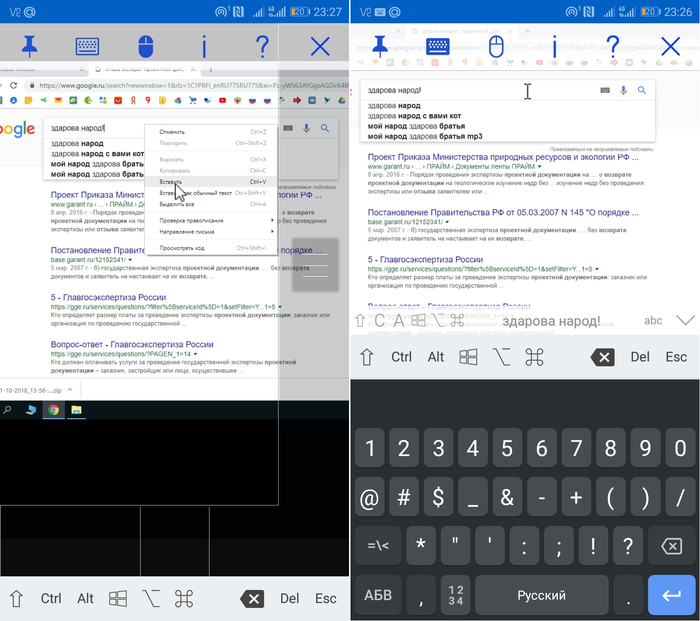Tap the pin icon in left screenshot toolbar
Screen dimensions: 700x621
pos(29,46)
